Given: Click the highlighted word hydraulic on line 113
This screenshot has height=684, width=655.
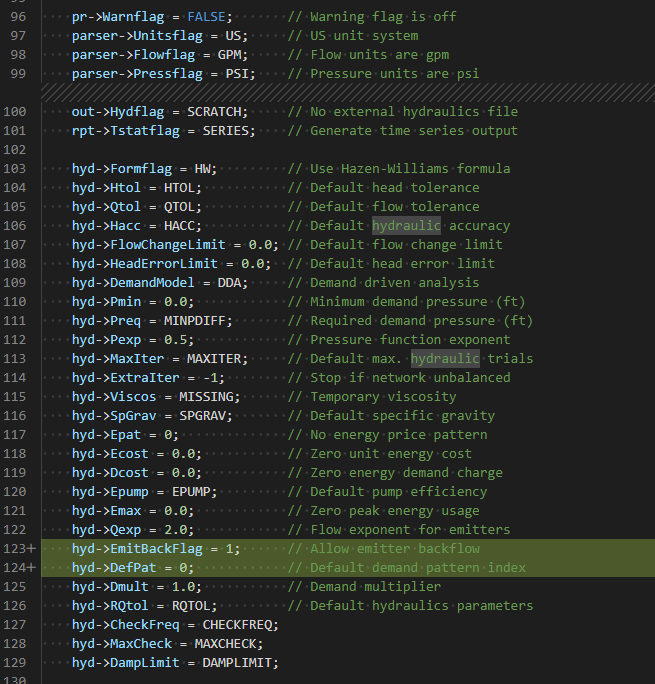Looking at the screenshot, I should [445, 359].
